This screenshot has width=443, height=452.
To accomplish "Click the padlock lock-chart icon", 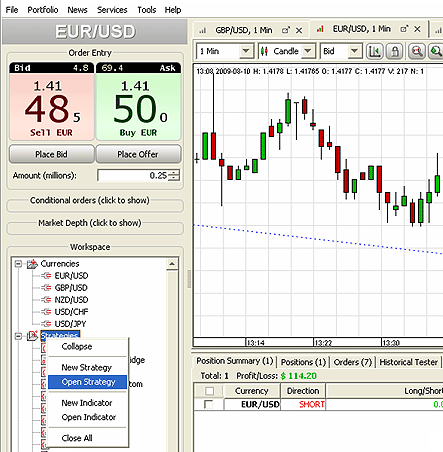I will [394, 51].
